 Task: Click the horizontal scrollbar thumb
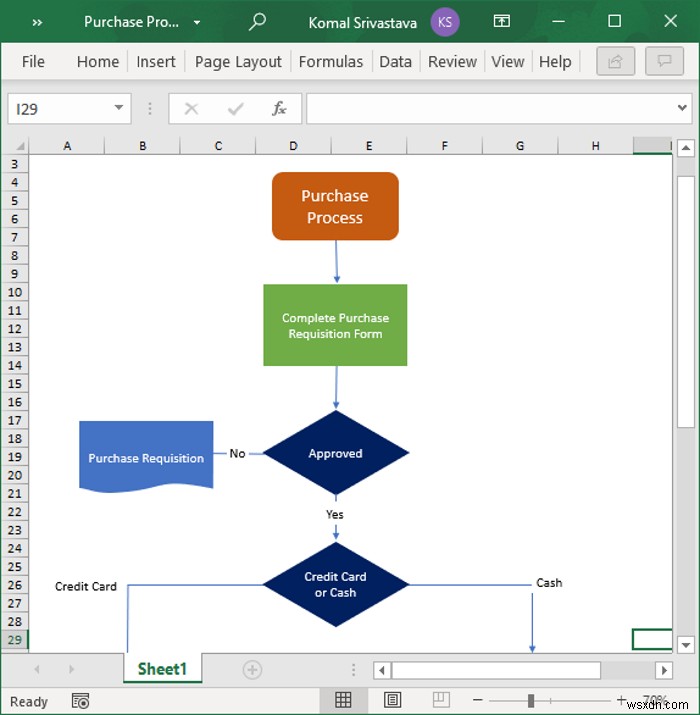496,670
